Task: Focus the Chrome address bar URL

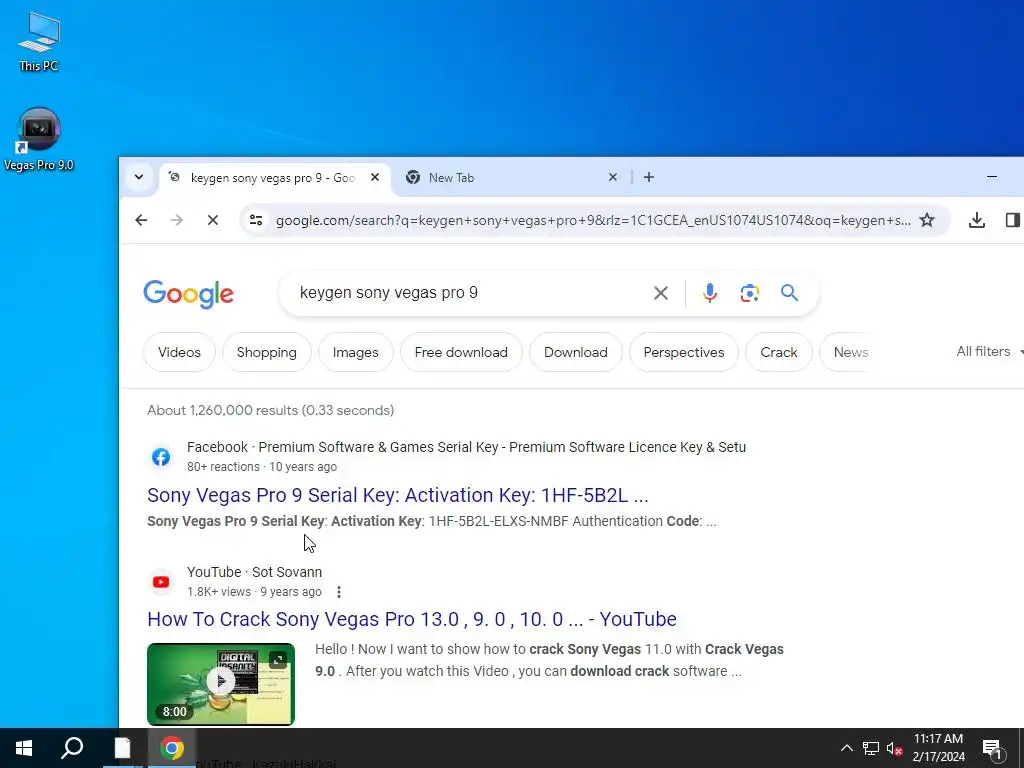Action: pos(592,220)
